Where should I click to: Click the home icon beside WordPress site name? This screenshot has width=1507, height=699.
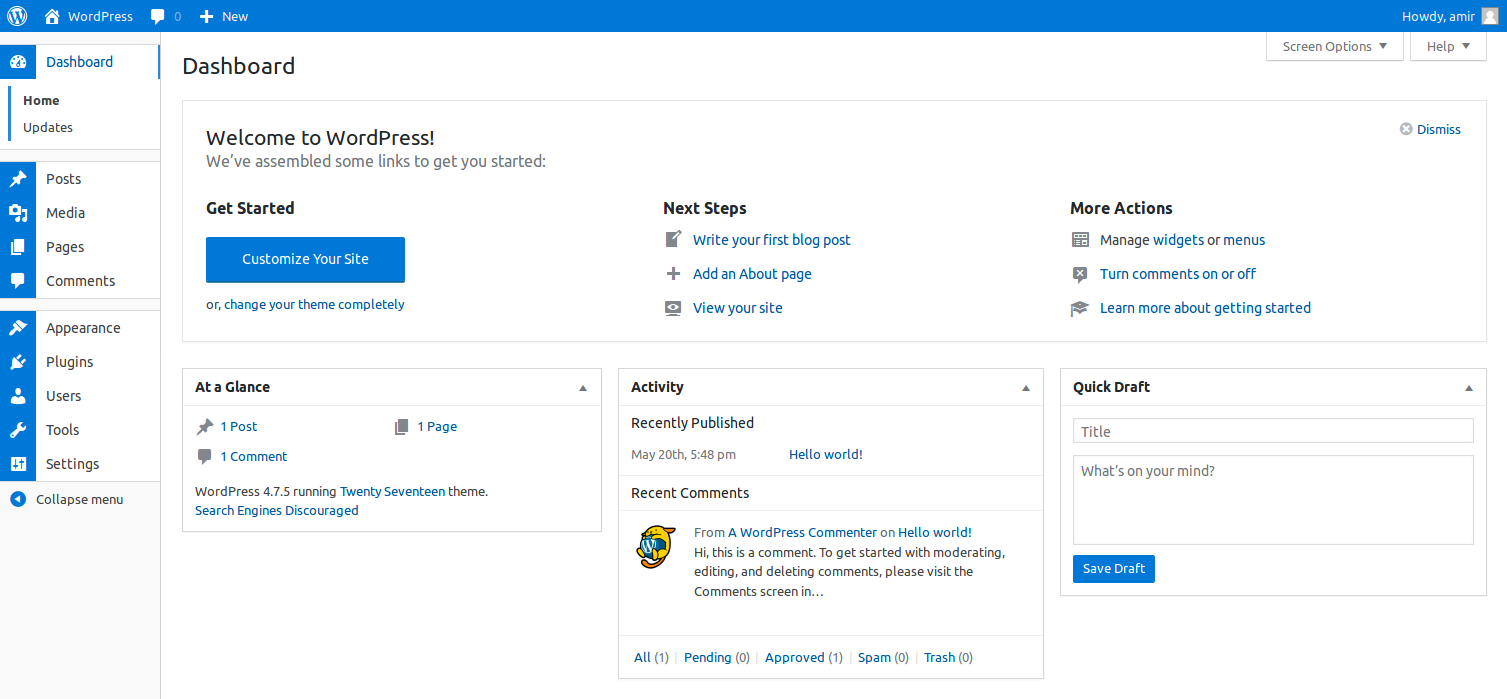[52, 16]
